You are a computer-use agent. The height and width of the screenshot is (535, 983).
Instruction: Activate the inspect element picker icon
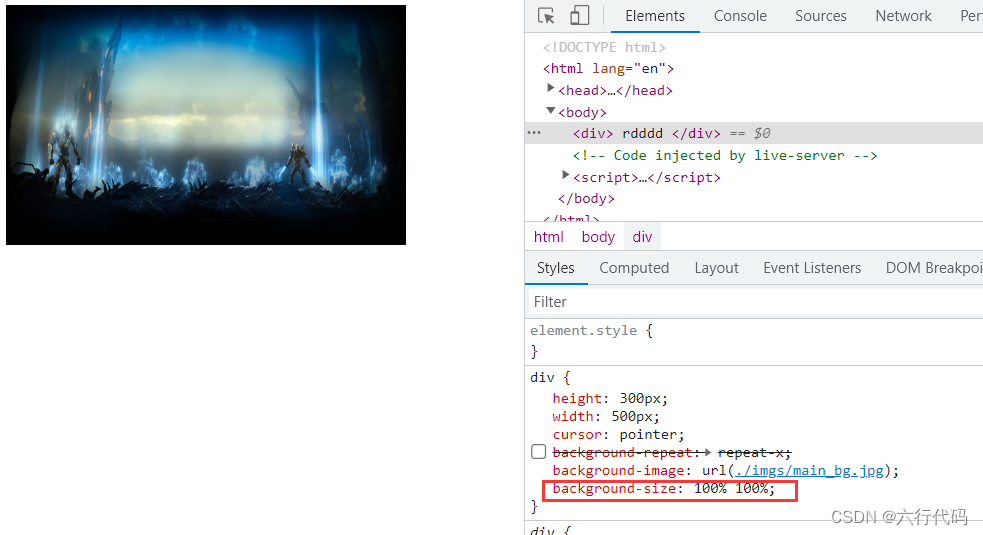(x=546, y=16)
